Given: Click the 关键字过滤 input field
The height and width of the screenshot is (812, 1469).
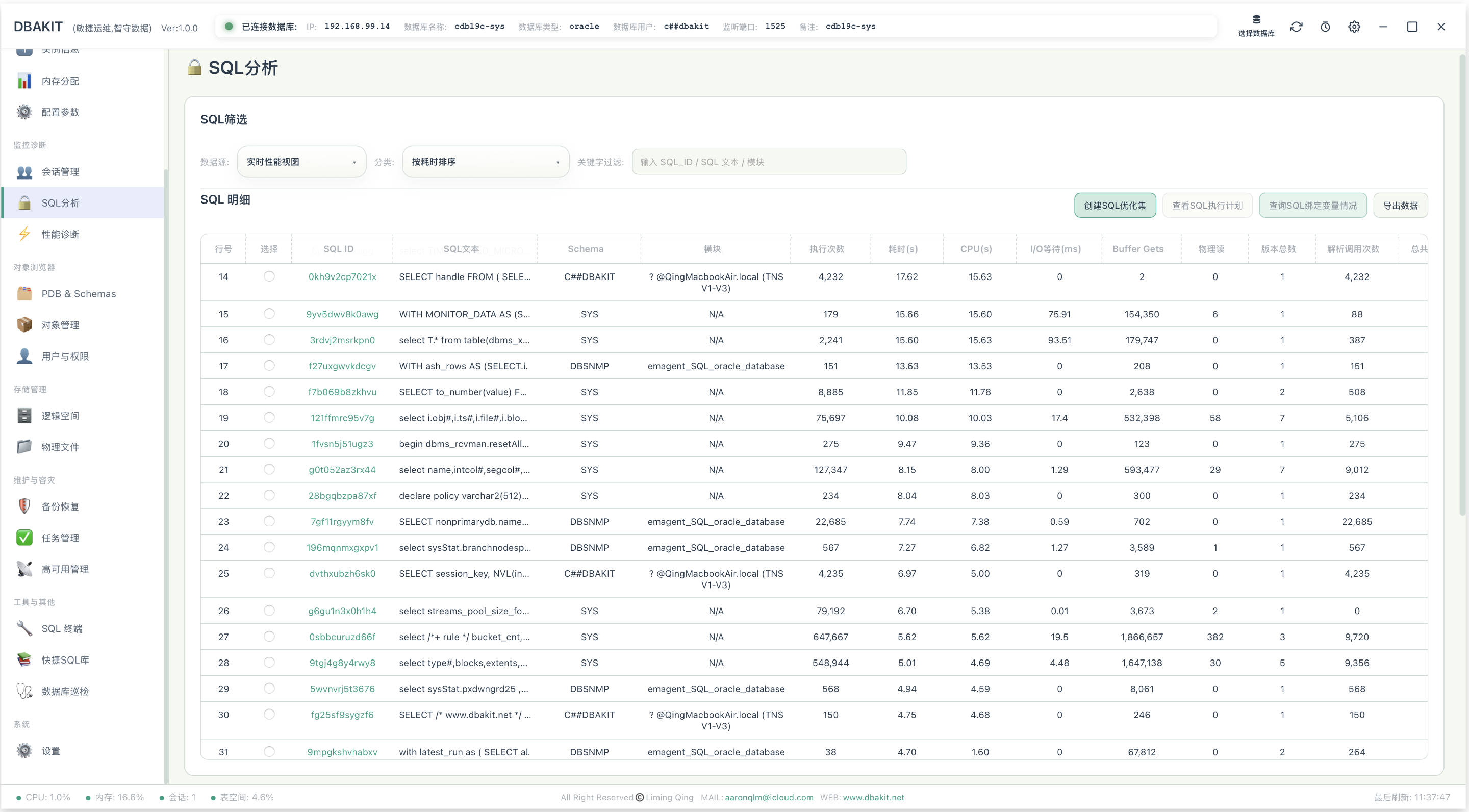Looking at the screenshot, I should 769,162.
